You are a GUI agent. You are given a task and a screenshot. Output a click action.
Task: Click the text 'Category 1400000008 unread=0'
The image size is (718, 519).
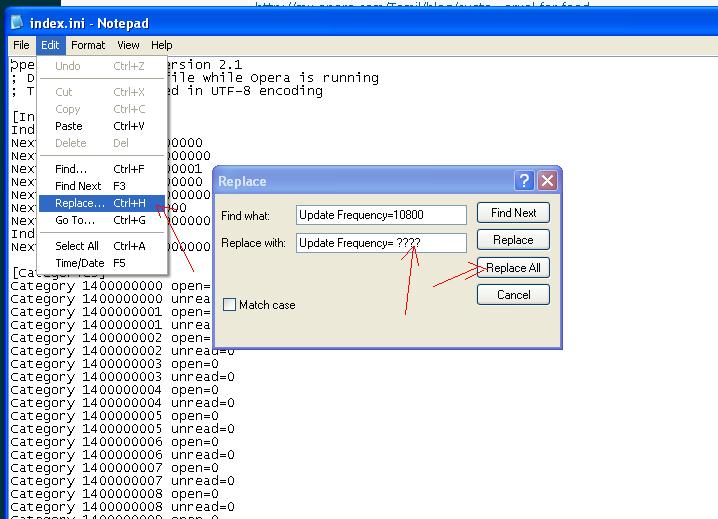pyautogui.click(x=122, y=507)
